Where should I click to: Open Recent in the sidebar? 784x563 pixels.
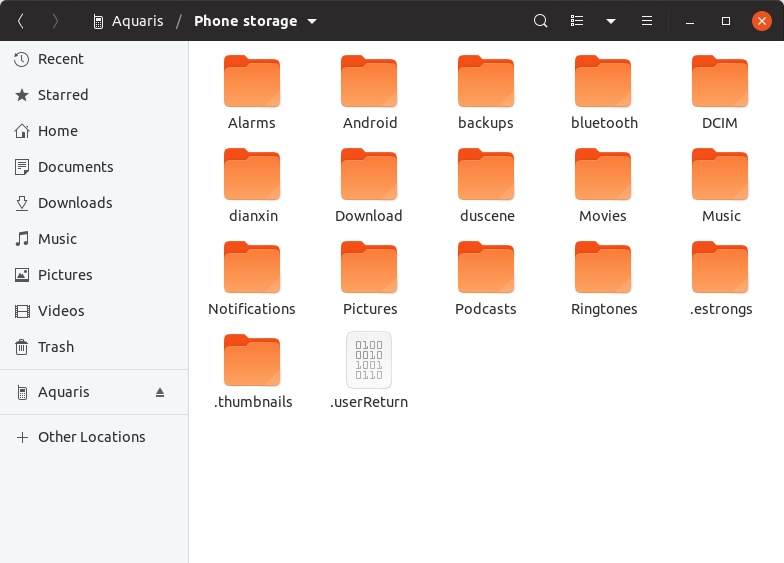[x=61, y=59]
